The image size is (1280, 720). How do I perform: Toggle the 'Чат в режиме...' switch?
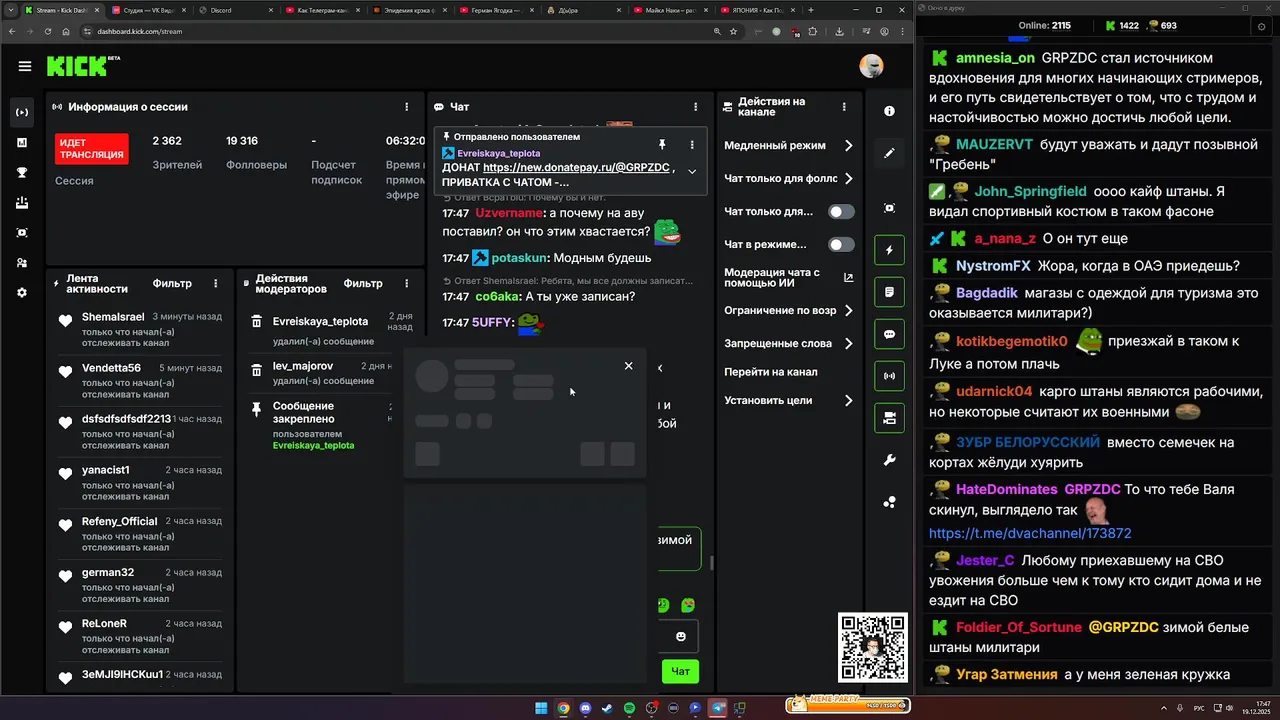click(841, 245)
